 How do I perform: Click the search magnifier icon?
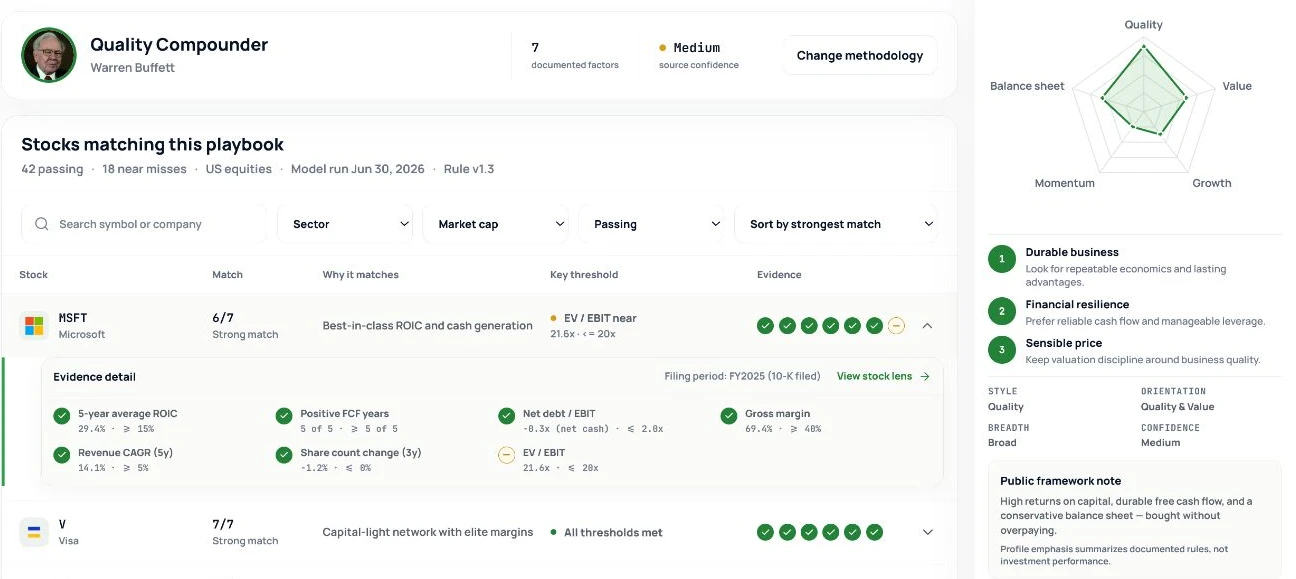coord(42,224)
